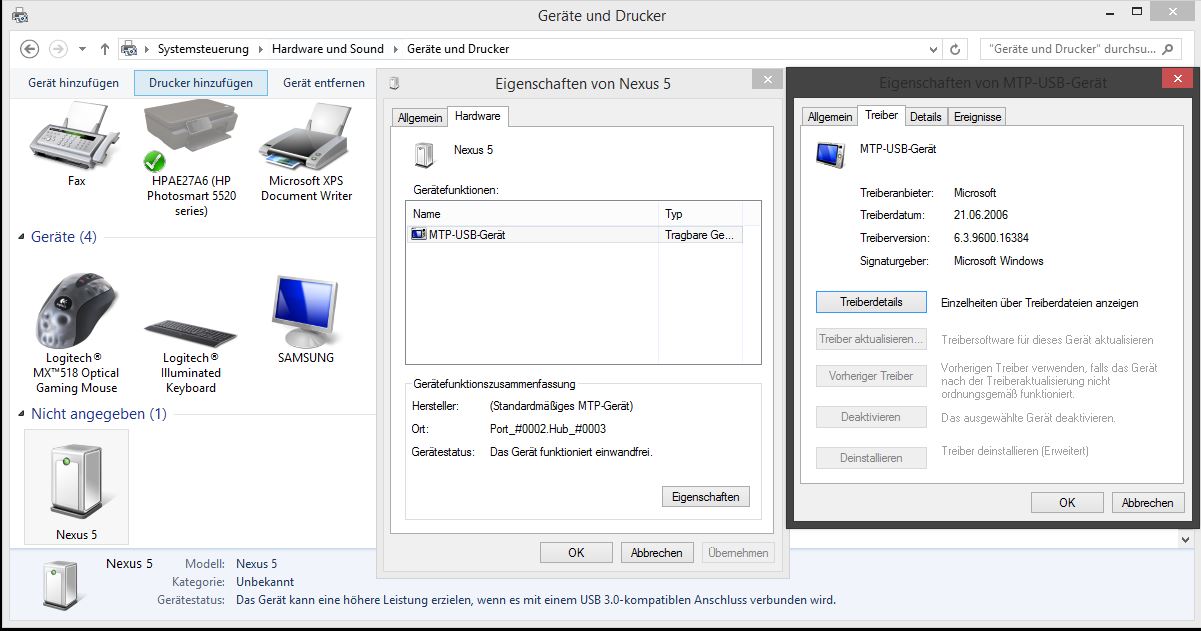Click the Treiberdatum value 21.06.2006
Screen dimensions: 1201x631
click(980, 215)
